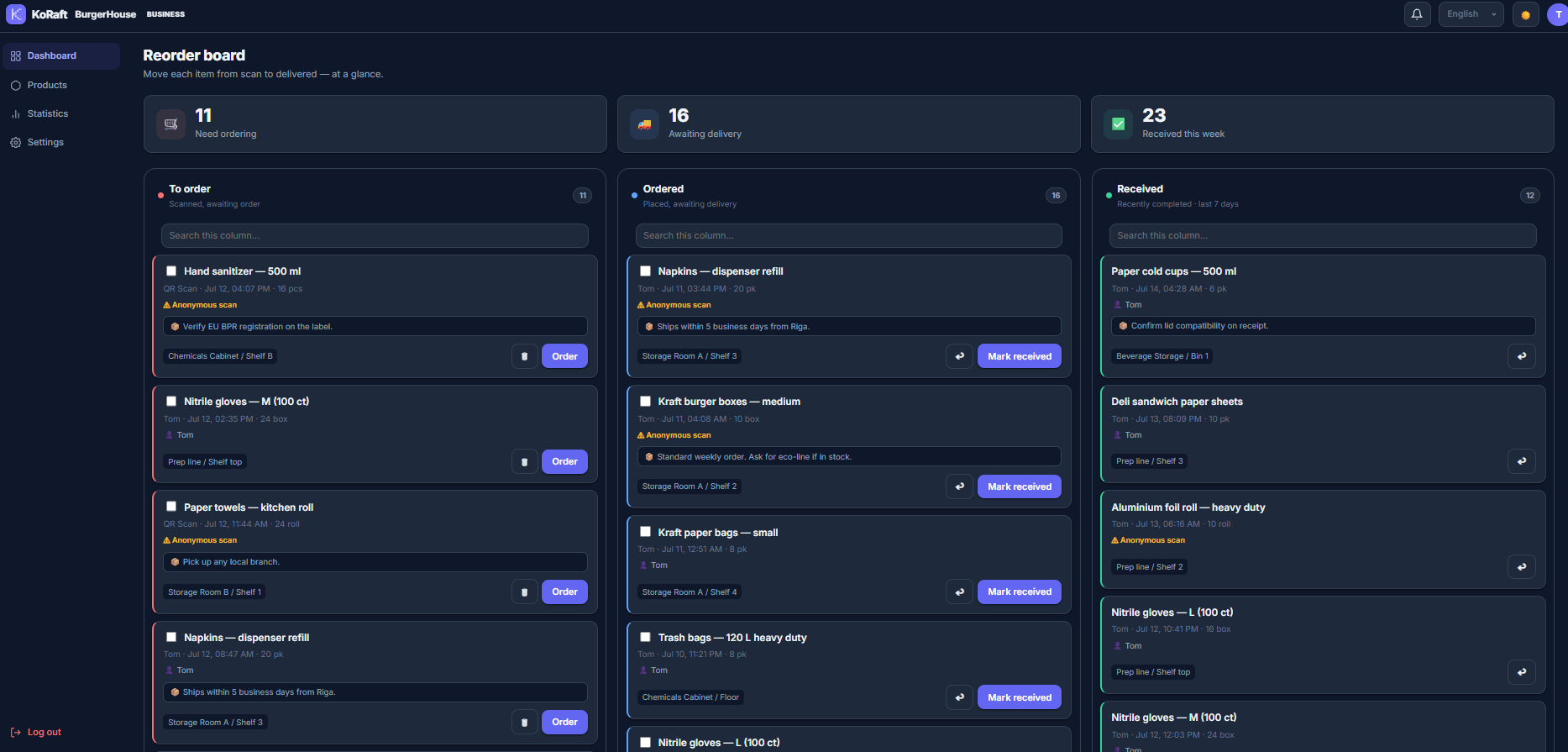This screenshot has width=1568, height=752.
Task: Order the Nitrile gloves M (100 ct)
Action: (x=564, y=461)
